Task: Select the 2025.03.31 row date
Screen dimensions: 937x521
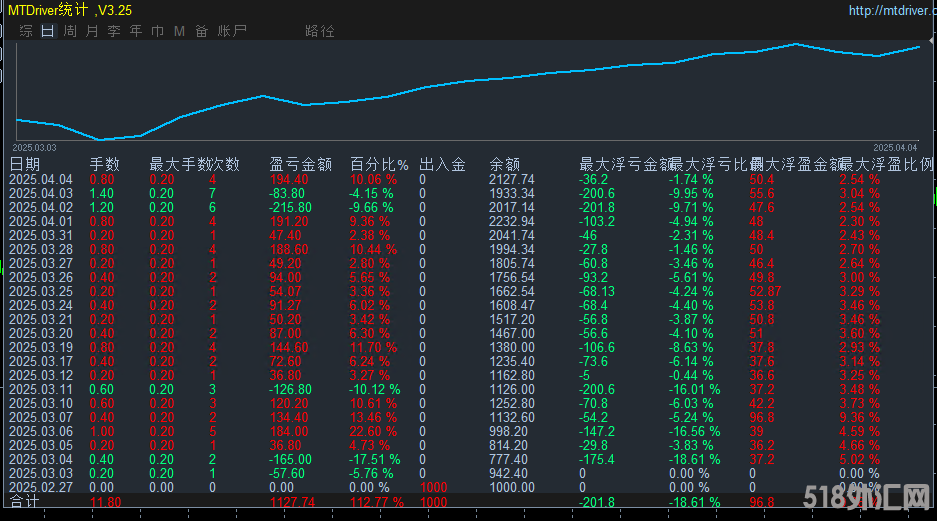Action: pyautogui.click(x=41, y=235)
